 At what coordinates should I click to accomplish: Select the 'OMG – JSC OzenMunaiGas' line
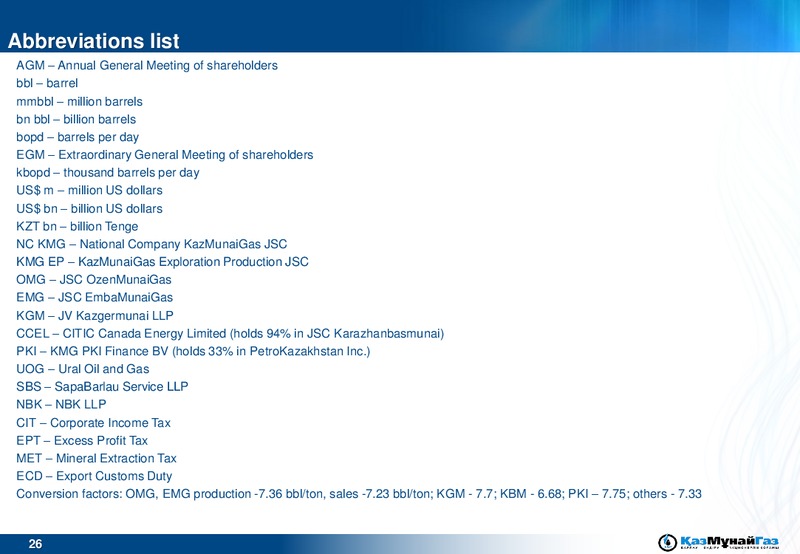pyautogui.click(x=94, y=280)
